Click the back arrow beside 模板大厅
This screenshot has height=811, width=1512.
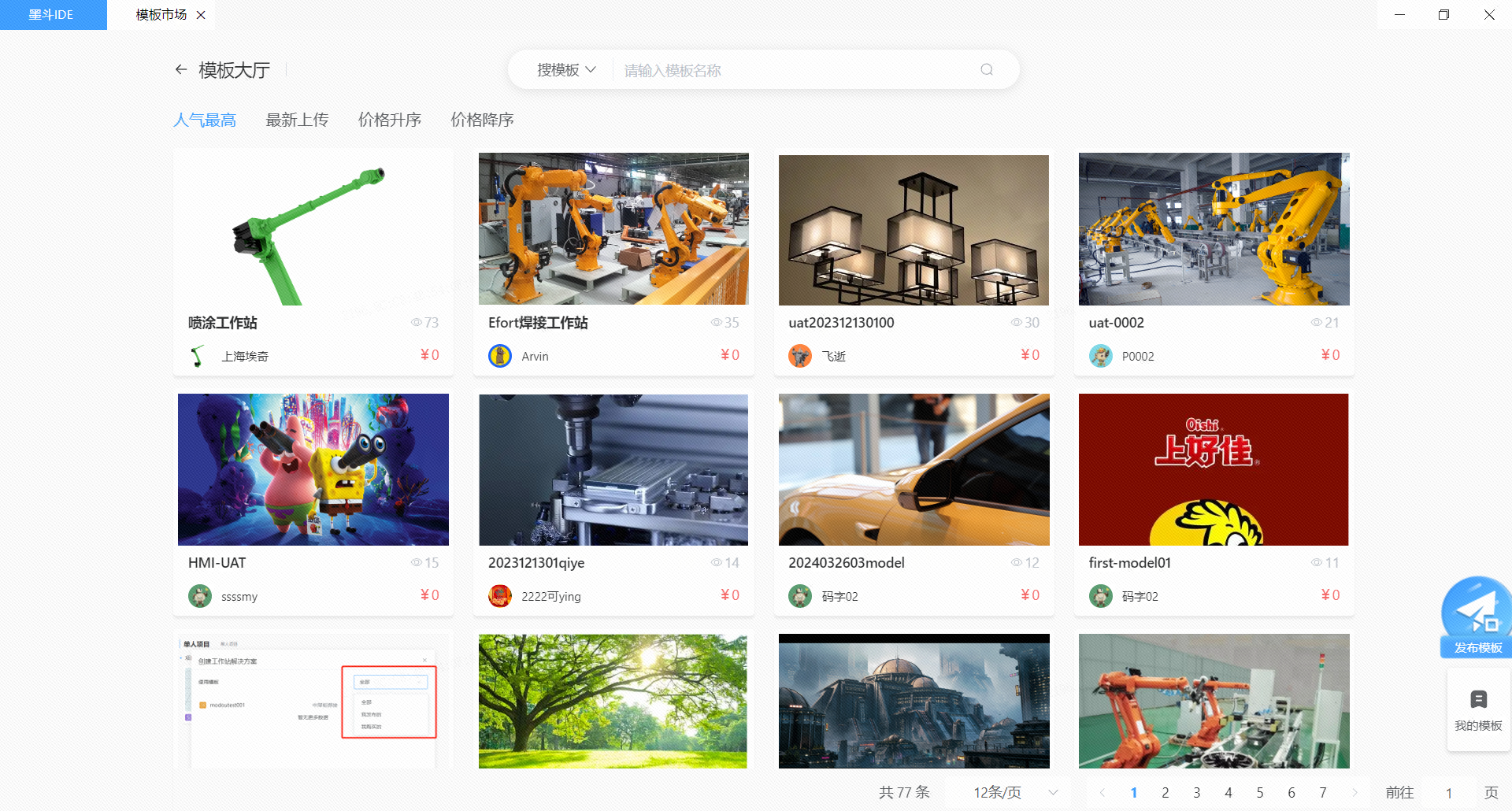(x=181, y=70)
